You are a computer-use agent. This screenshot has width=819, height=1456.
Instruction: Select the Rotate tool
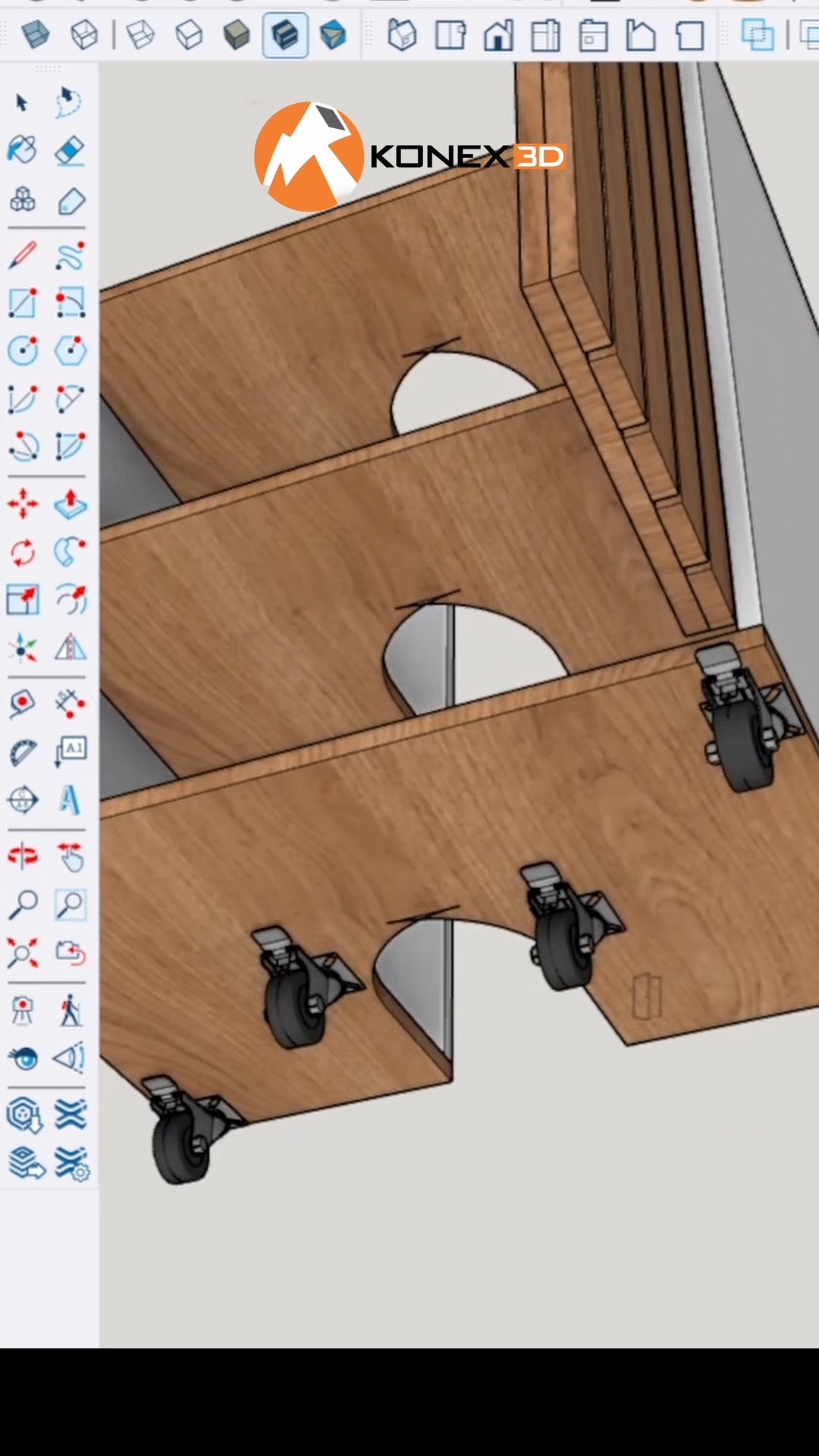point(22,552)
